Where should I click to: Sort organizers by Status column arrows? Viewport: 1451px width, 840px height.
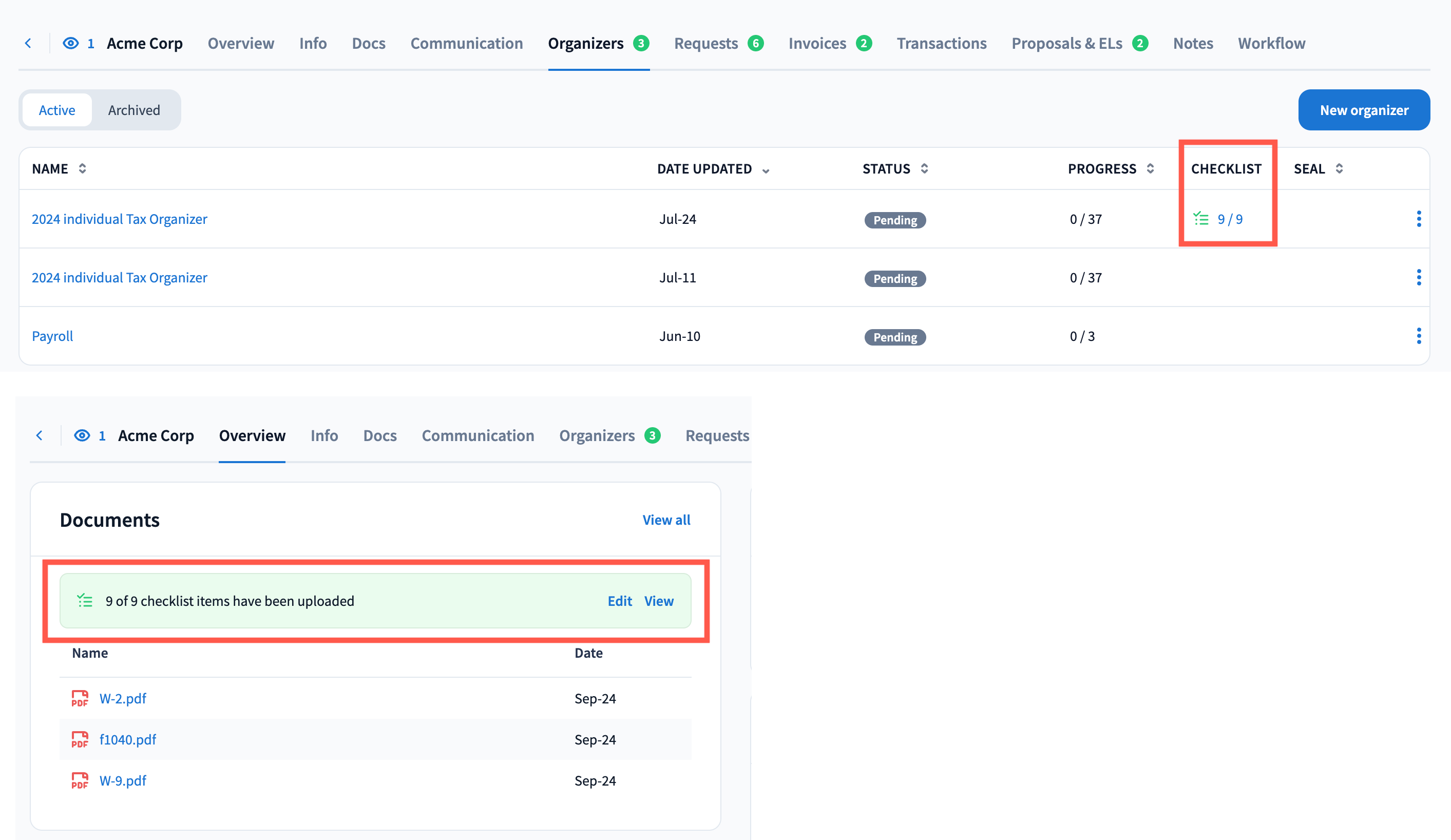point(924,169)
